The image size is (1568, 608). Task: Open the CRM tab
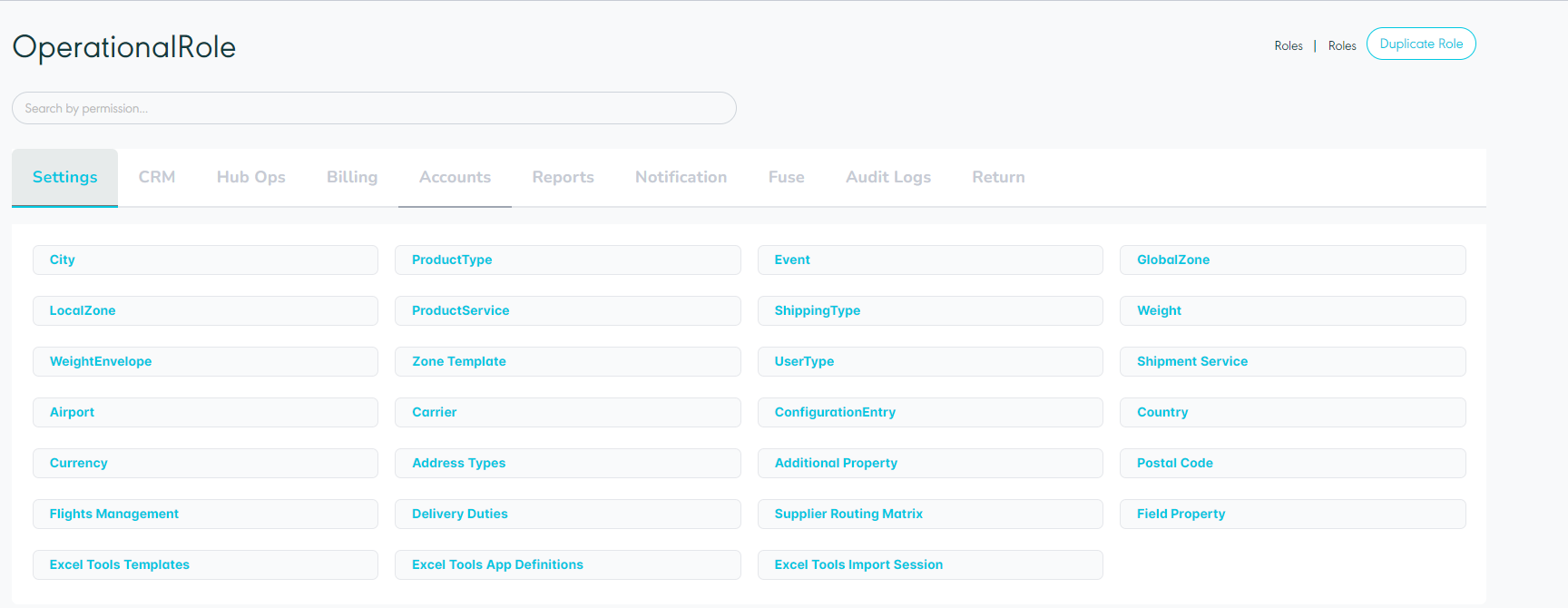point(157,178)
